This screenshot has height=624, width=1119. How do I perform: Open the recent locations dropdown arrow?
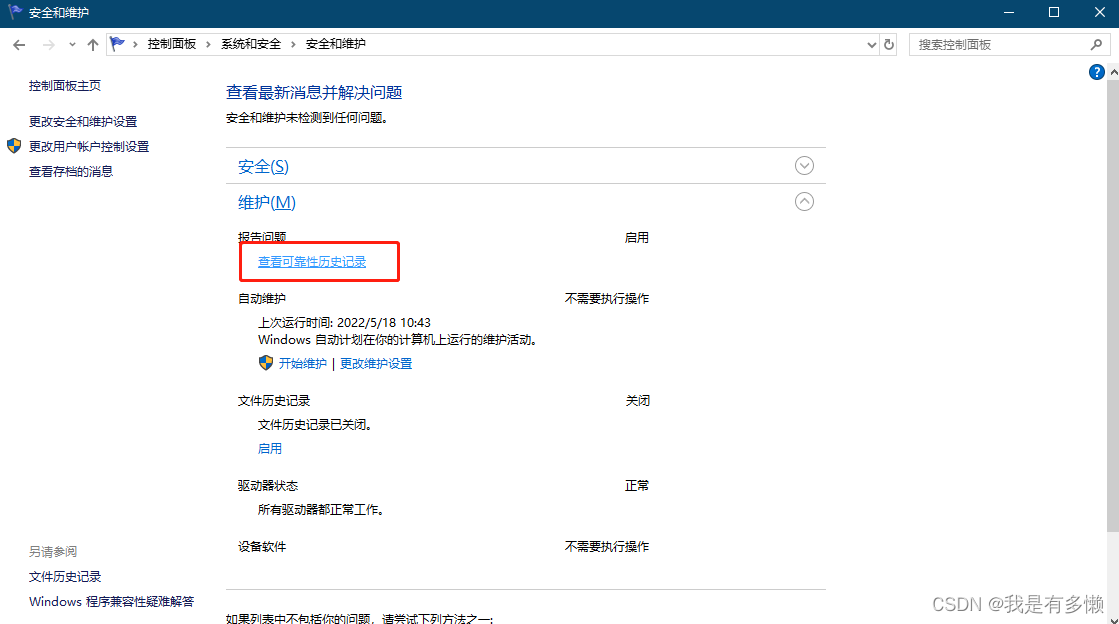(x=72, y=45)
